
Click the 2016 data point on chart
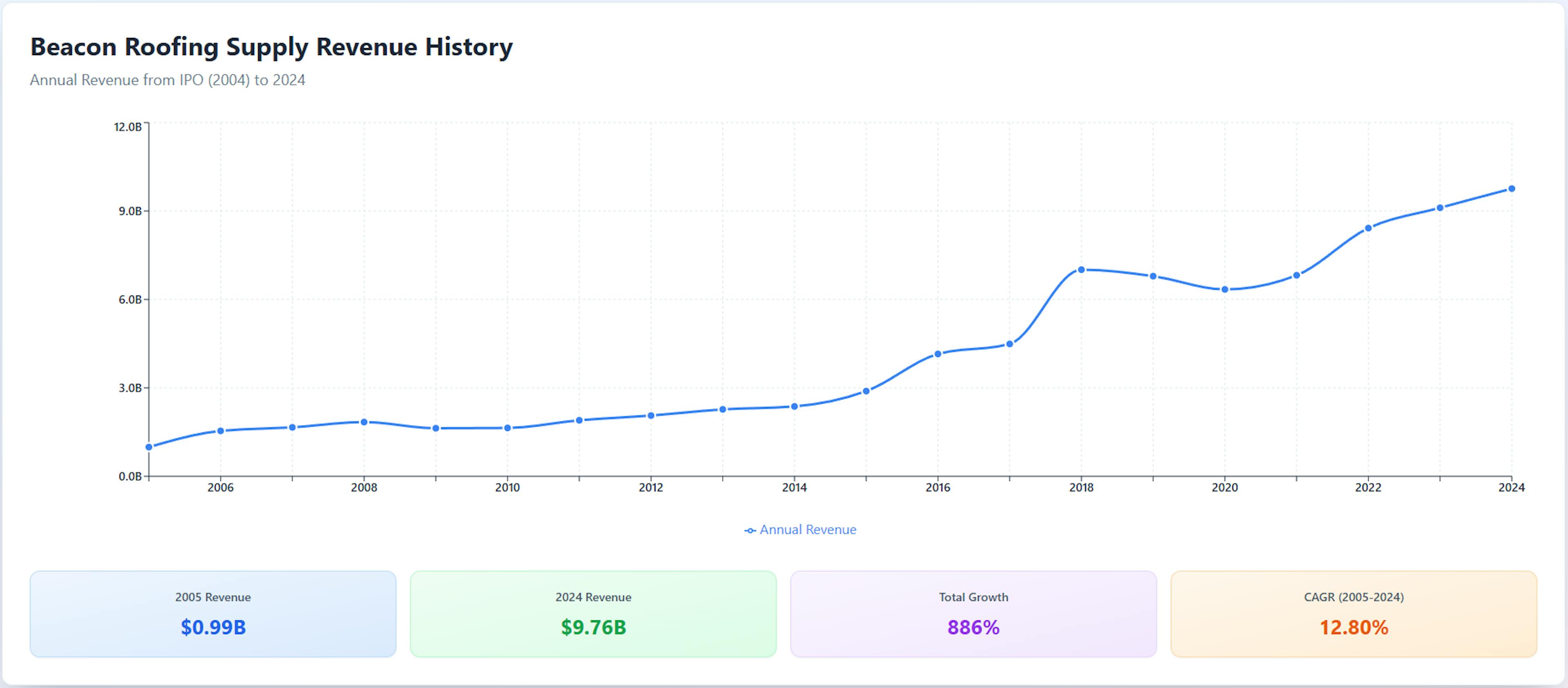(938, 354)
